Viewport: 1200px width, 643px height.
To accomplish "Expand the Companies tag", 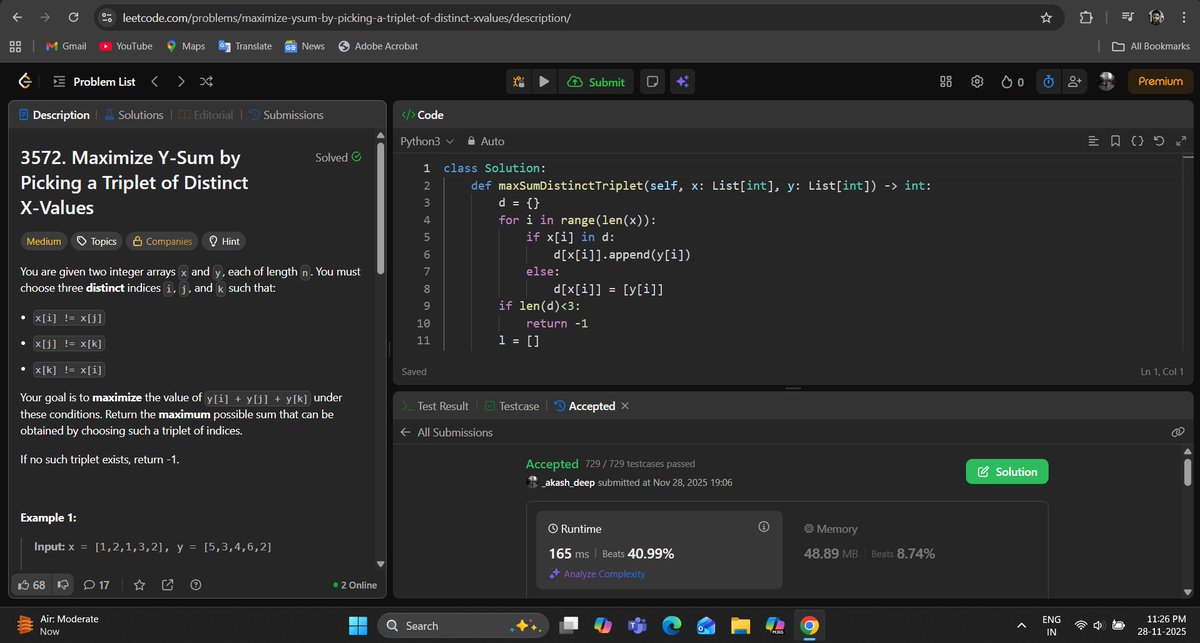I will click(161, 241).
